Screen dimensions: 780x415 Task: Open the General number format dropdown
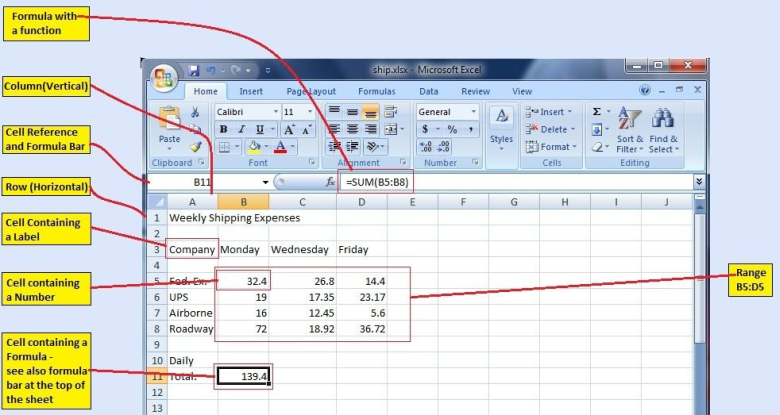[474, 112]
